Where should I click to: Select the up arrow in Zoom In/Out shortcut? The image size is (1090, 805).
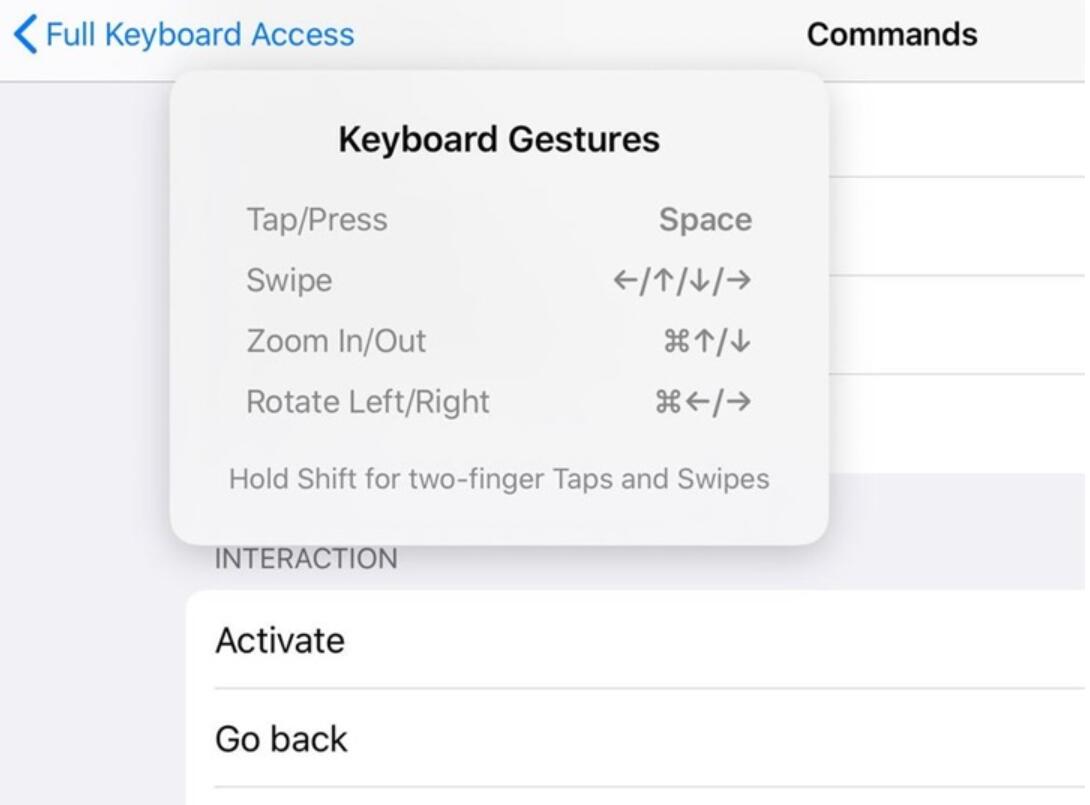click(x=706, y=340)
